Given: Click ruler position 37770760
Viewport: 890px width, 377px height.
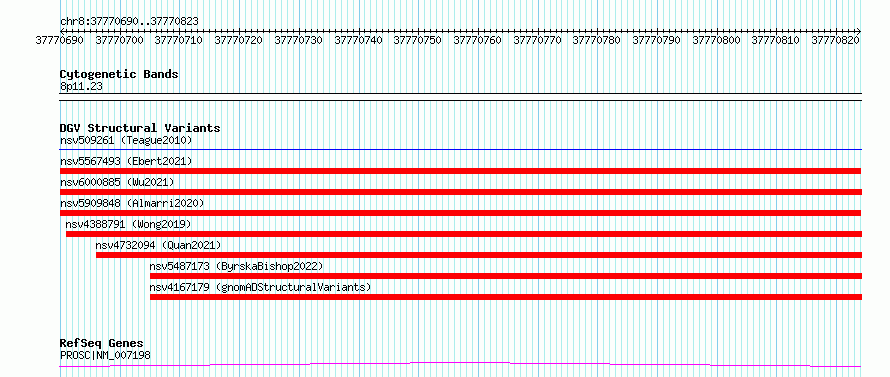Looking at the screenshot, I should [478, 40].
